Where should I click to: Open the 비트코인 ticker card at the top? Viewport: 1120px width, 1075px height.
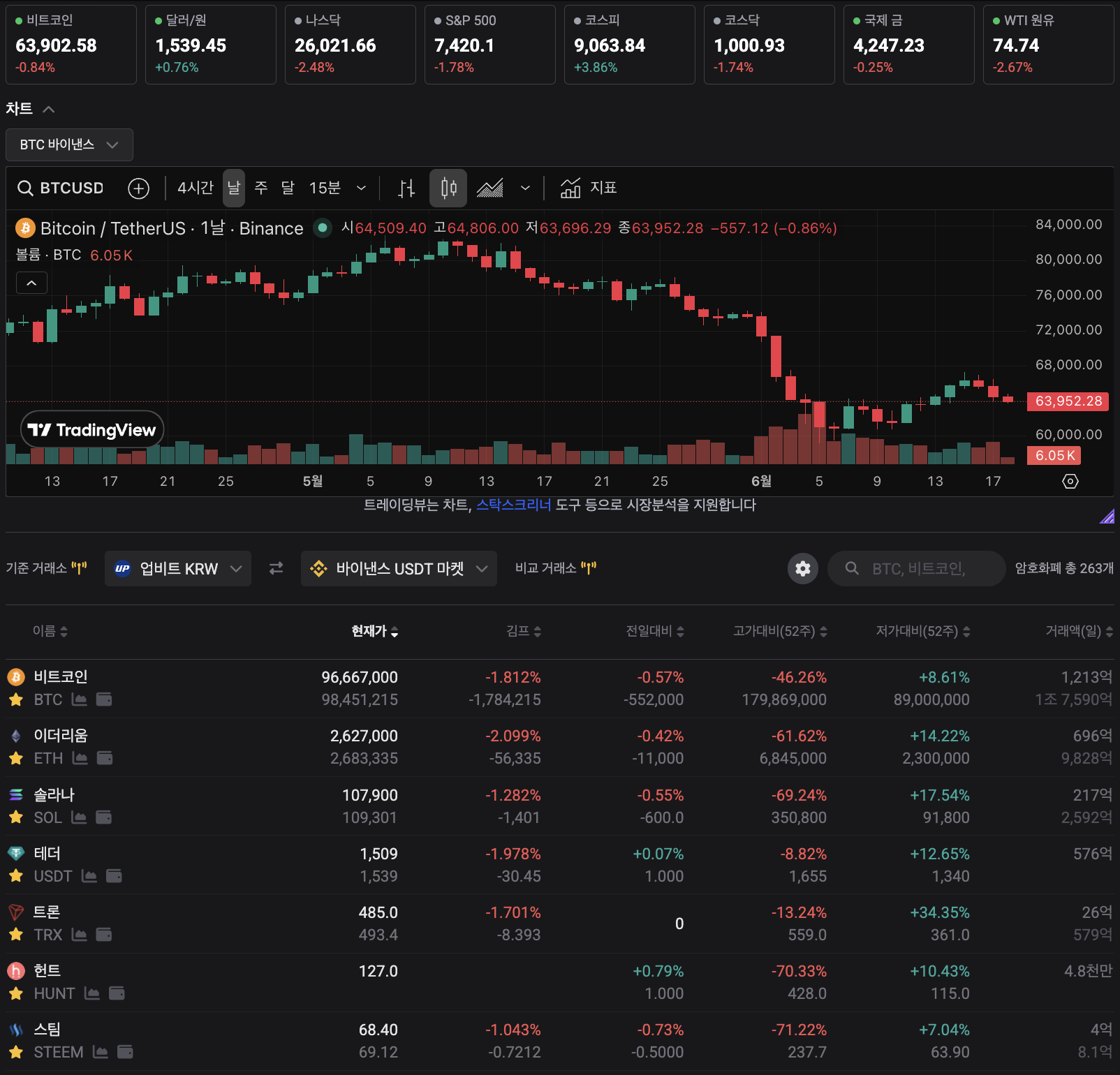coord(71,45)
